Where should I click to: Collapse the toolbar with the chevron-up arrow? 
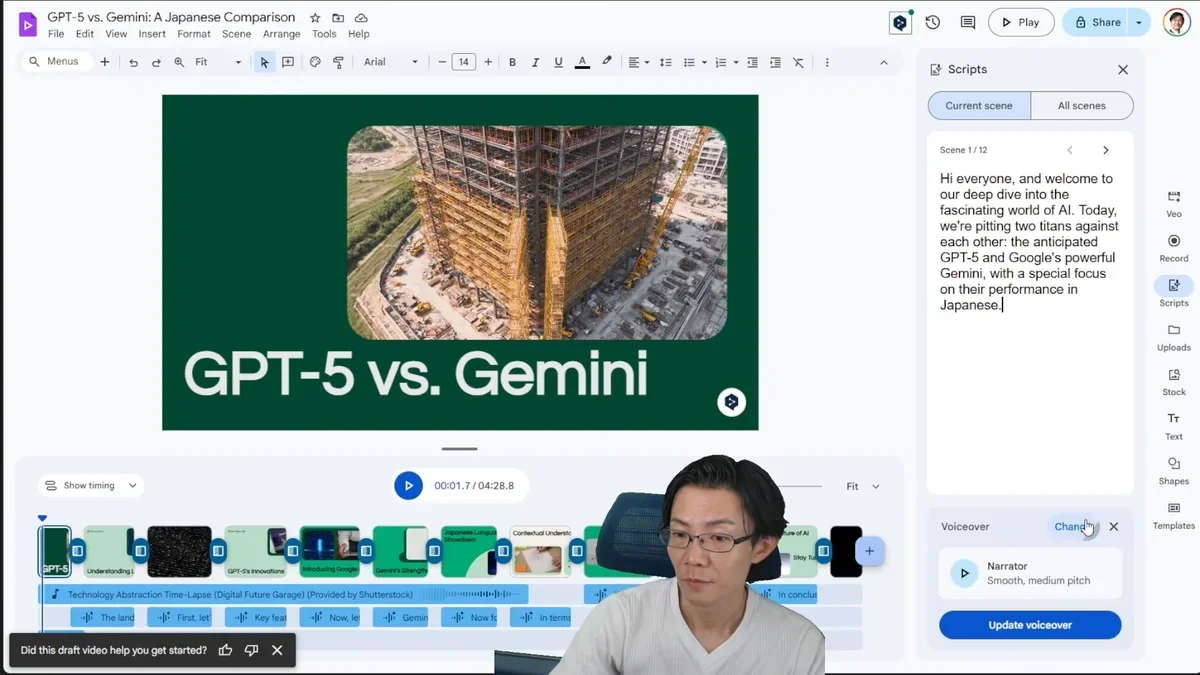pos(883,62)
